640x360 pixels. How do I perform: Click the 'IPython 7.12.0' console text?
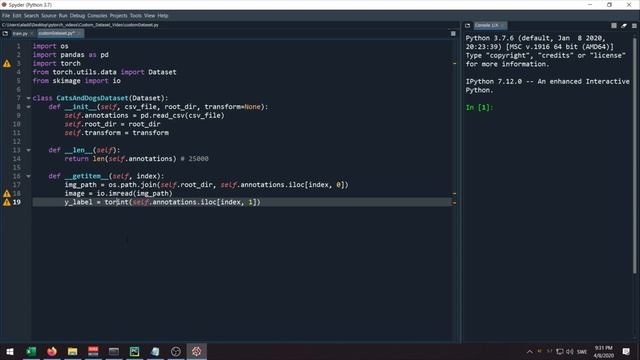coord(493,81)
